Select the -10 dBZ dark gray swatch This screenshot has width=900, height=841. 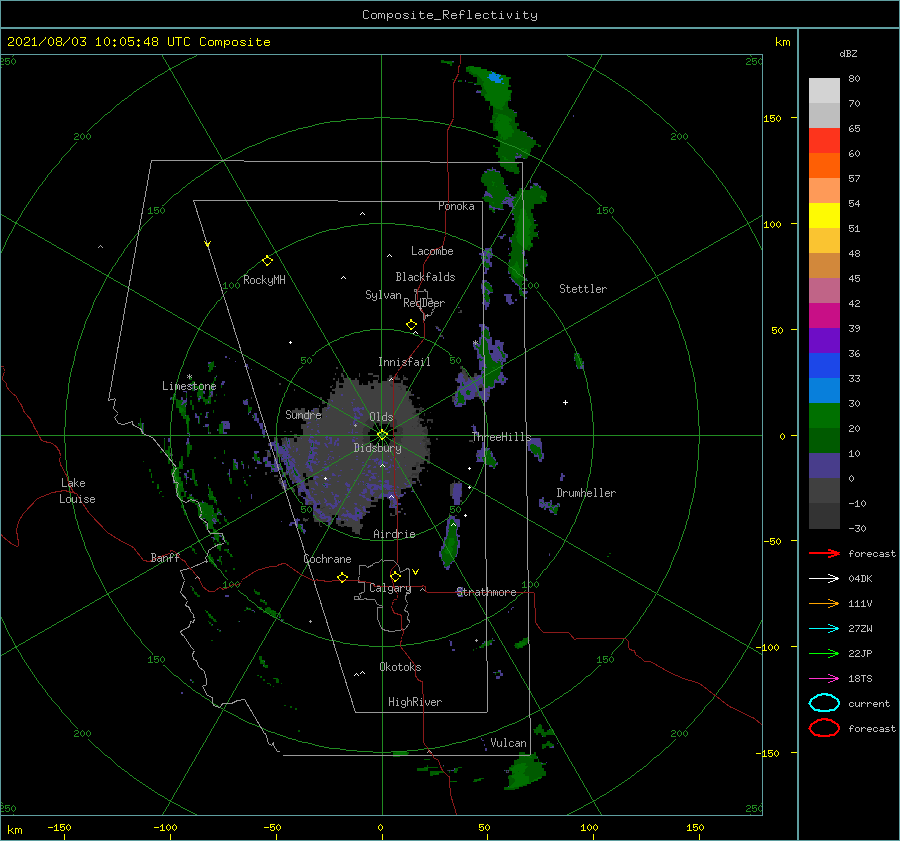tap(824, 516)
